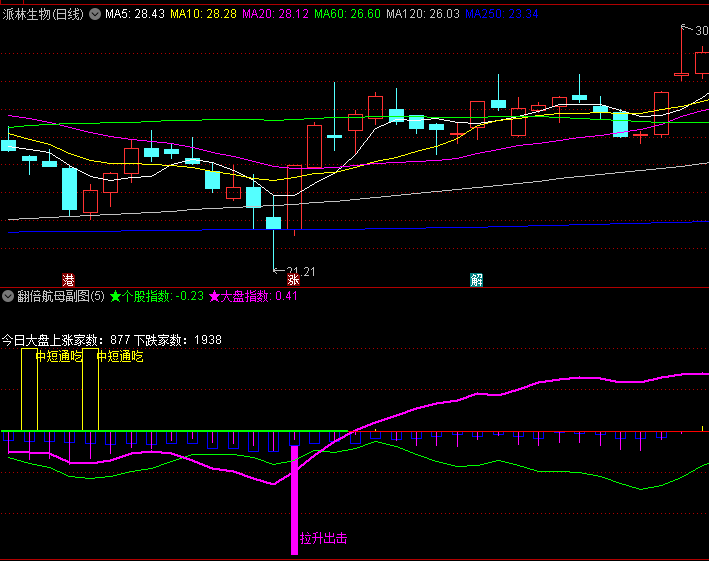The image size is (709, 561).
Task: Click the first 中短通吃 signal label
Action: coord(59,357)
